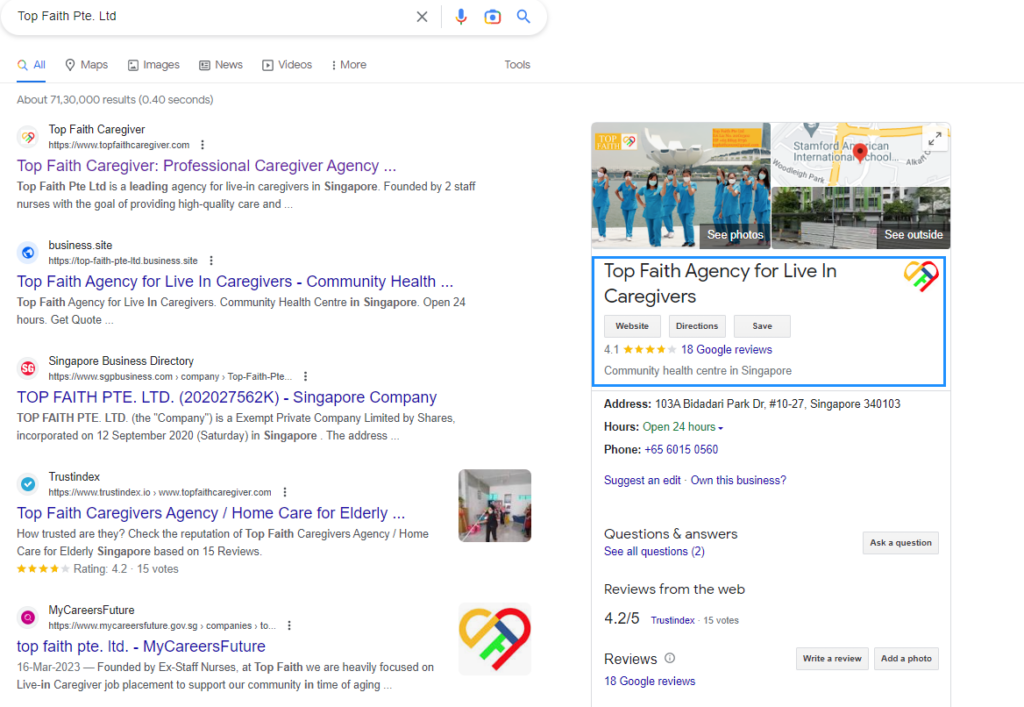Click the https://www.topfaithcaregiver.com URL text

click(x=119, y=145)
